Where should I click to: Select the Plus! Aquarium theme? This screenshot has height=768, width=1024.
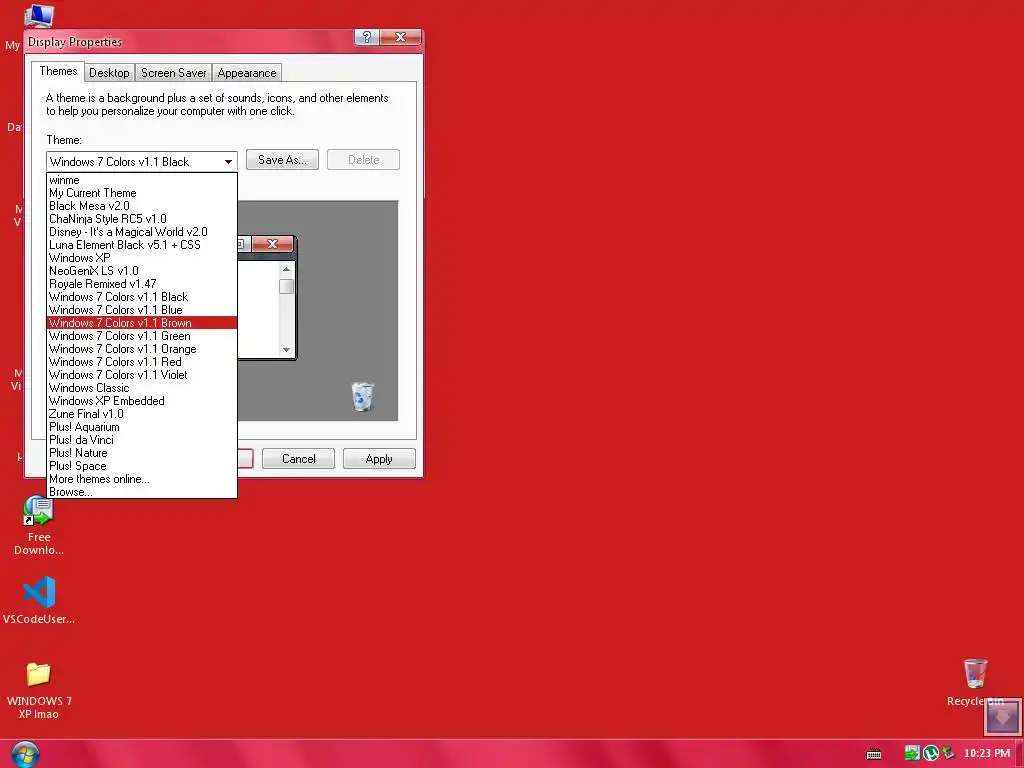point(142,427)
